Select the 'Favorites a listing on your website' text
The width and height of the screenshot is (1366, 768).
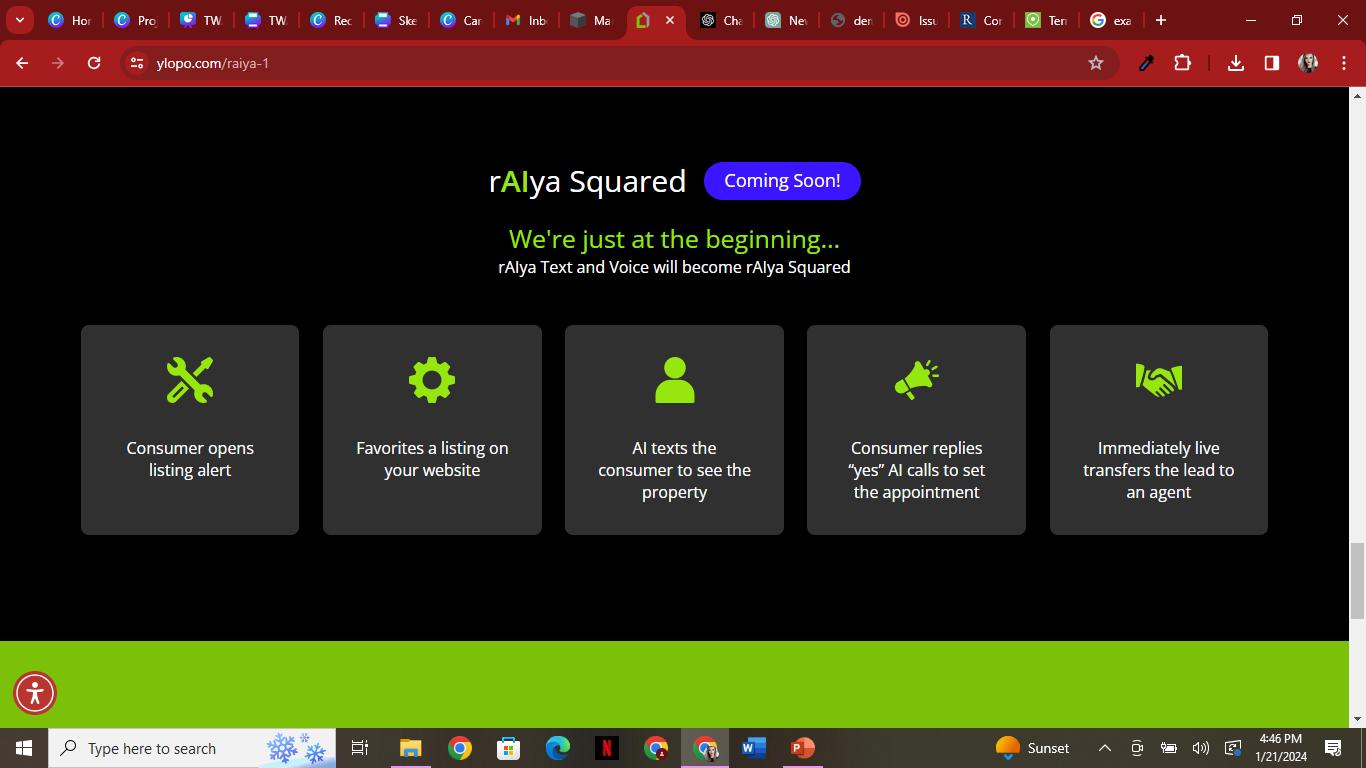click(x=432, y=459)
